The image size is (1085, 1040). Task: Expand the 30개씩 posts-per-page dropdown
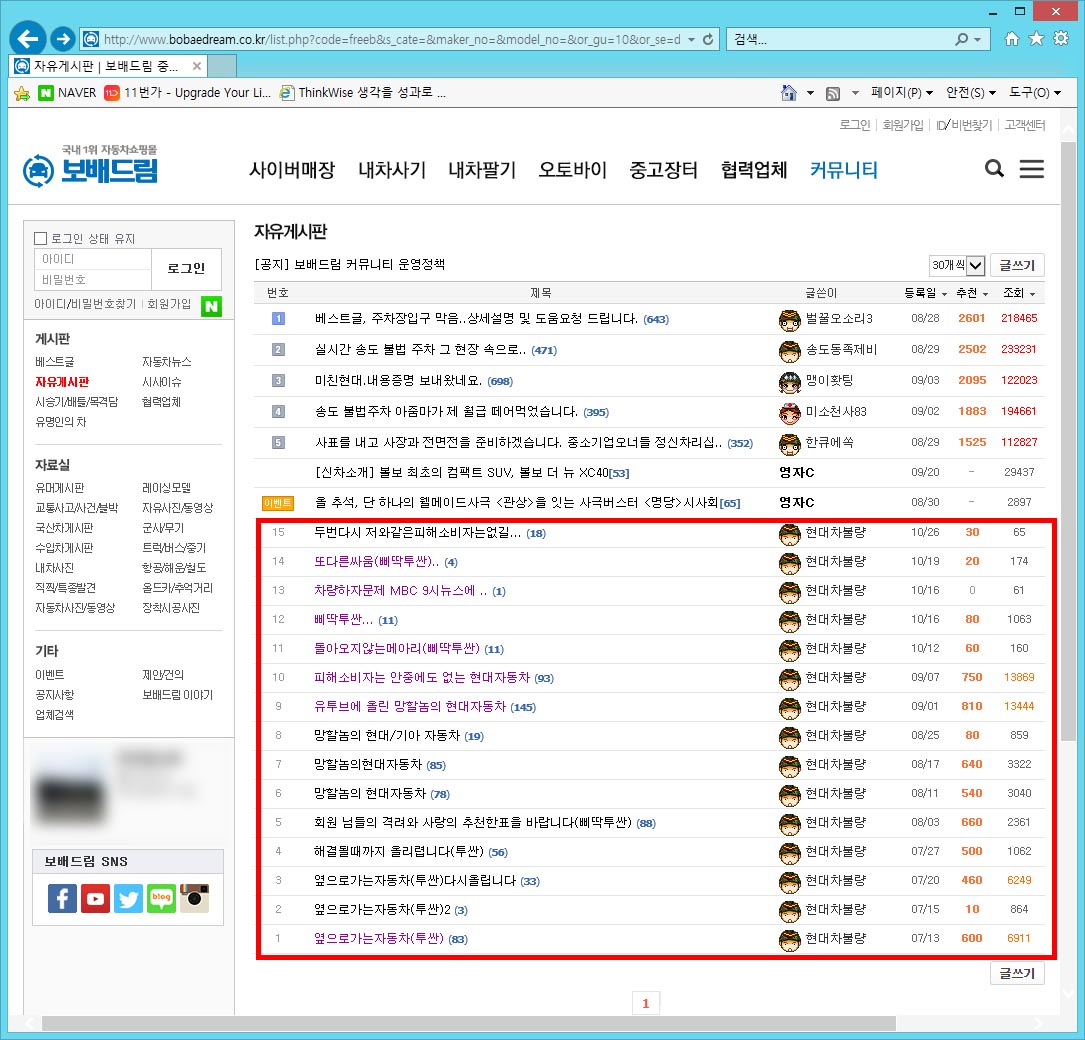tap(956, 265)
